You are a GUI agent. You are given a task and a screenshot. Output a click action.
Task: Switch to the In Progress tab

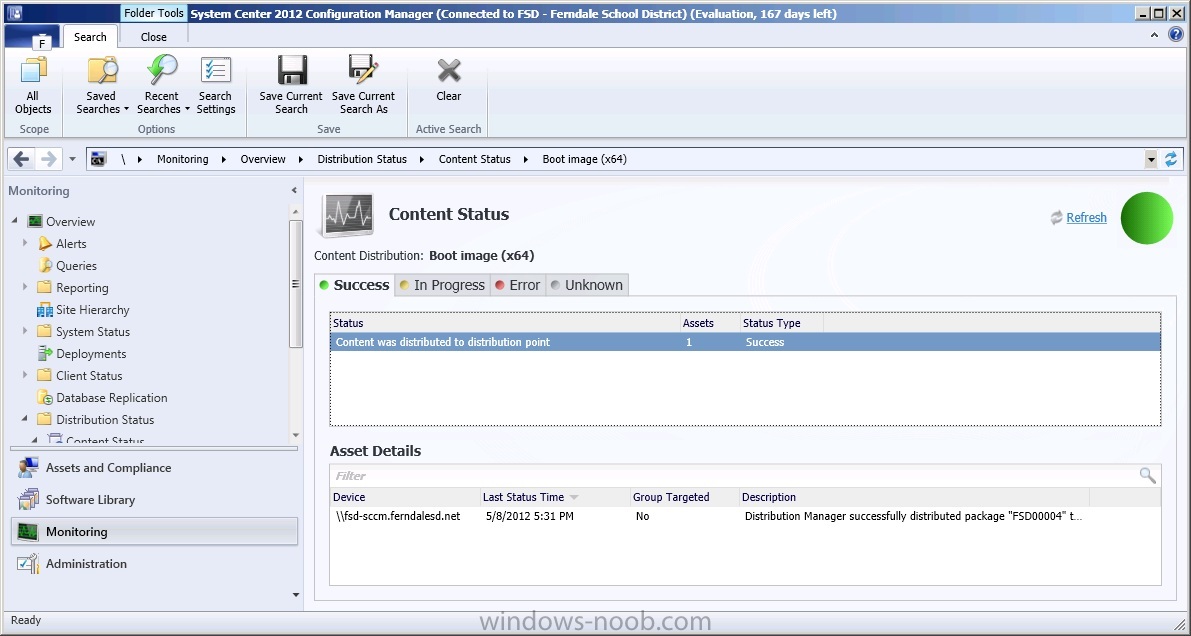point(442,285)
